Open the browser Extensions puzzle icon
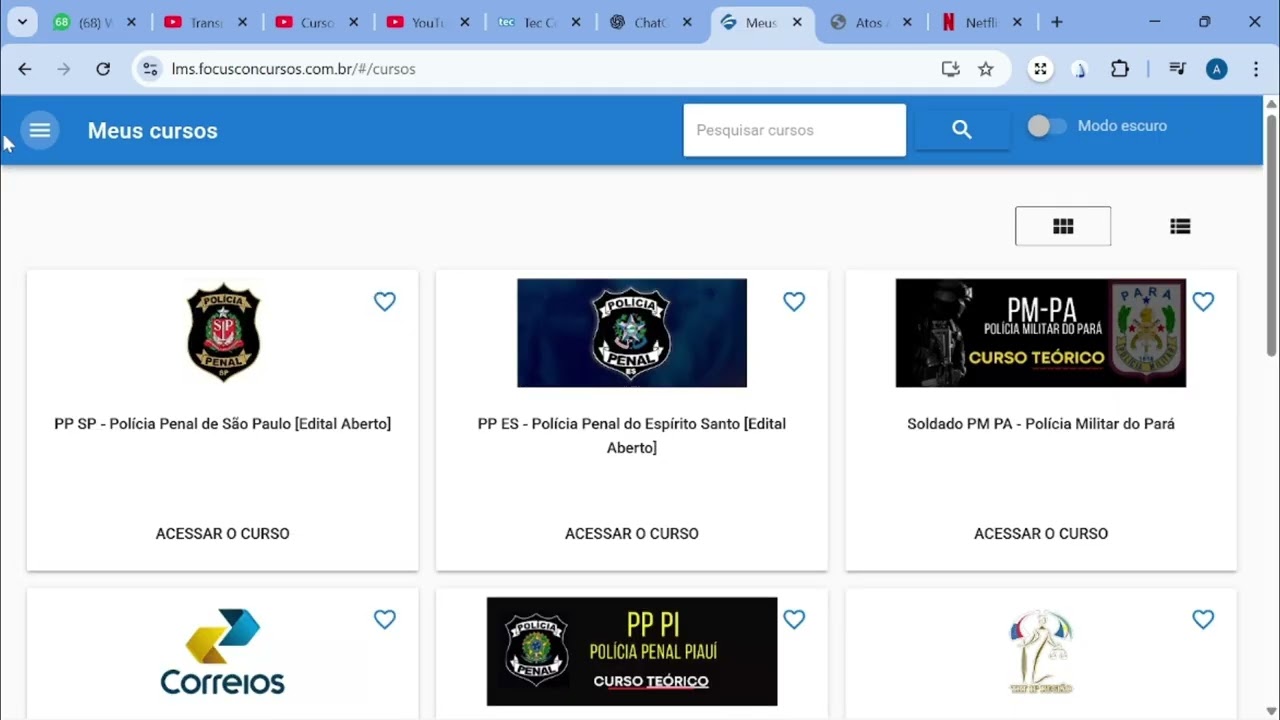The width and height of the screenshot is (1280, 720). click(1120, 69)
